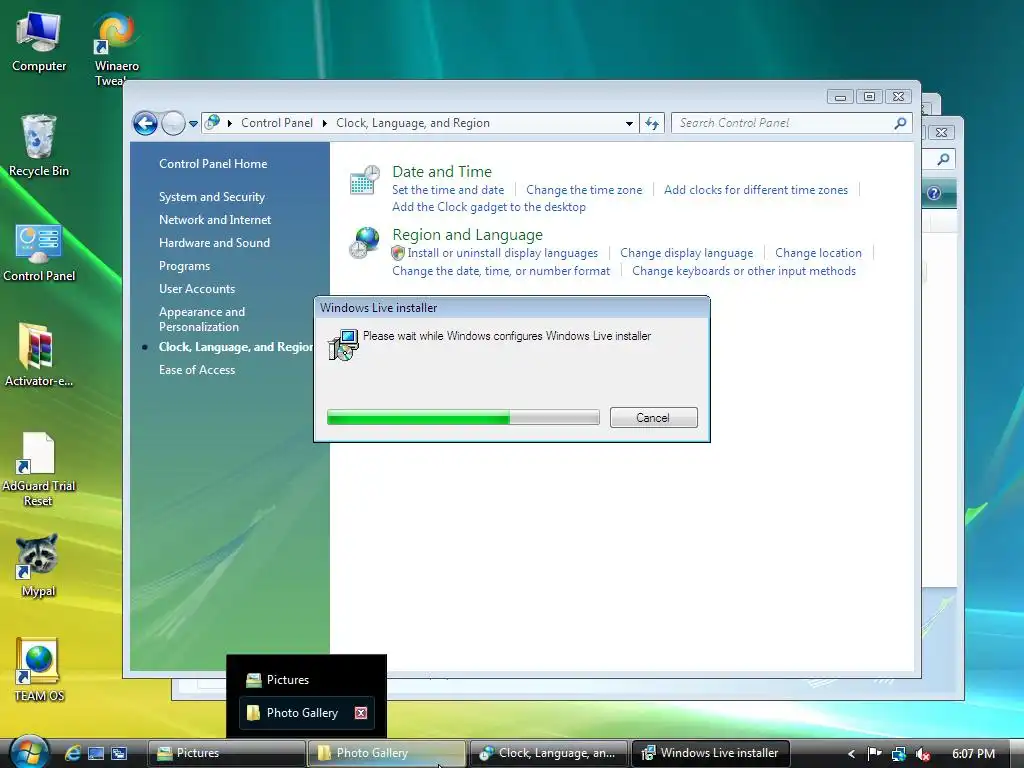
Task: Expand the arrow before Control Panel breadcrumb
Action: pyautogui.click(x=229, y=123)
